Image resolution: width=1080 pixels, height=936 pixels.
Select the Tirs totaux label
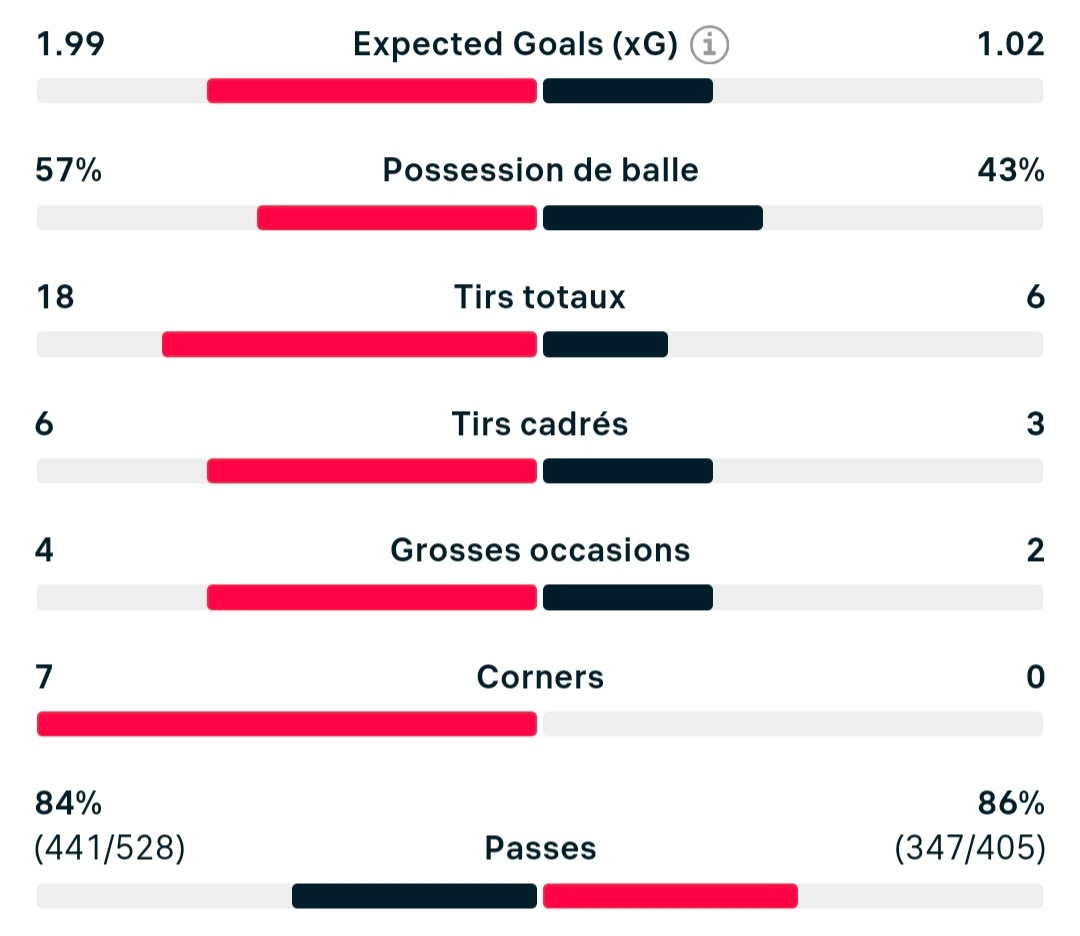click(540, 297)
